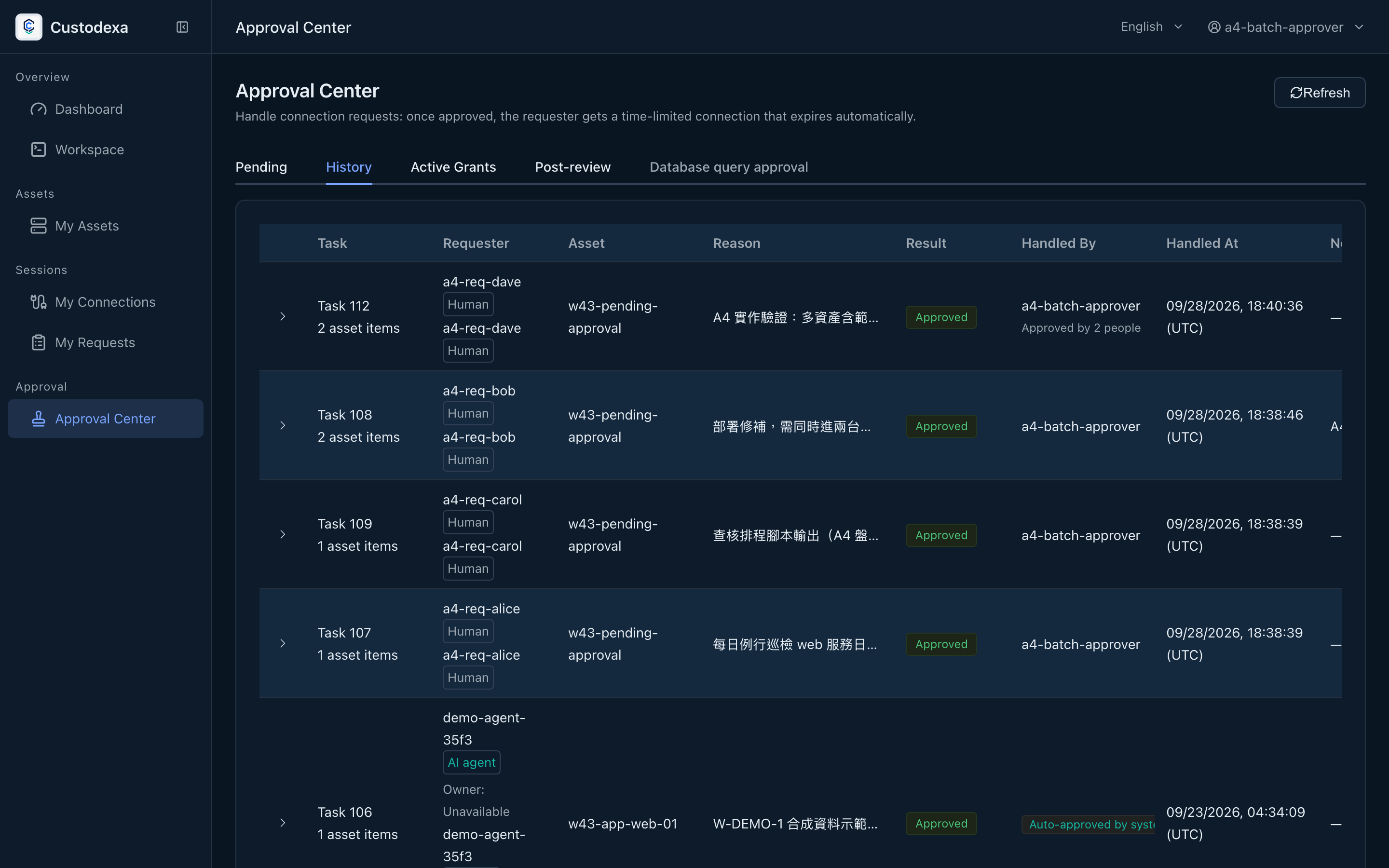Expand the Task 108 row
Screen dimensions: 1389x868
[283, 425]
